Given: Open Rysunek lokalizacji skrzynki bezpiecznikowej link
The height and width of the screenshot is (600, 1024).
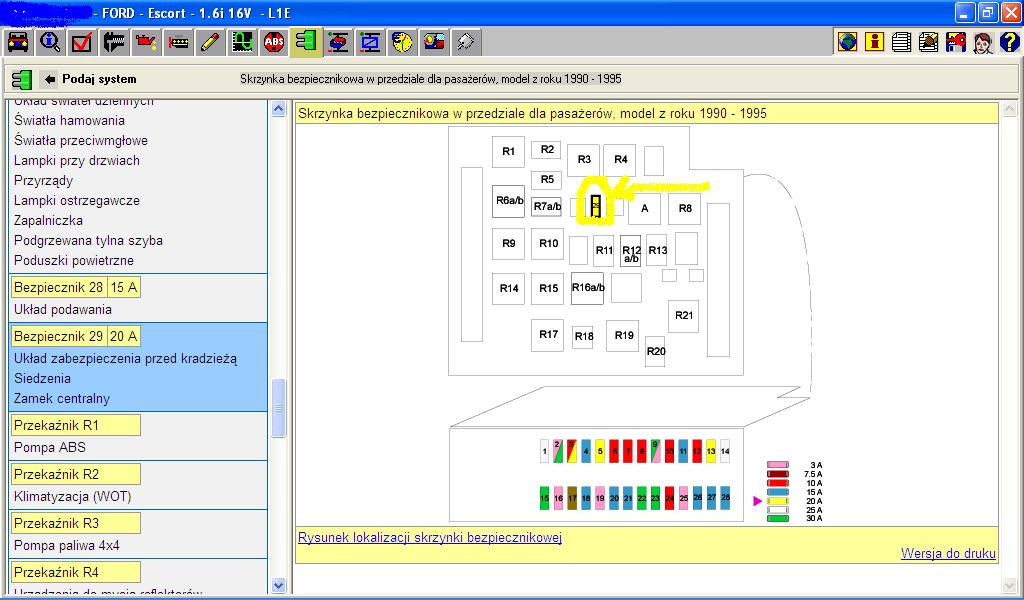Looking at the screenshot, I should pyautogui.click(x=430, y=537).
